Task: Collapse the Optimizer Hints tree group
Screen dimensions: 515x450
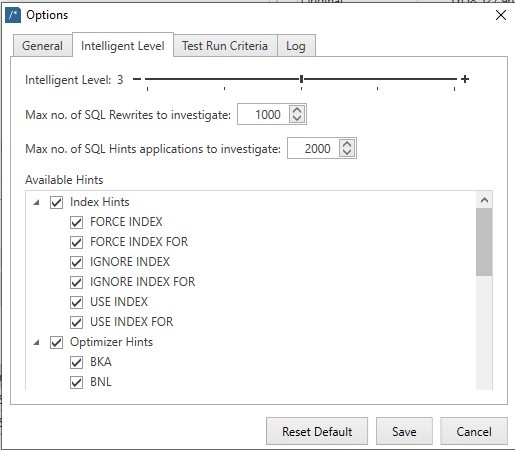Action: point(37,342)
